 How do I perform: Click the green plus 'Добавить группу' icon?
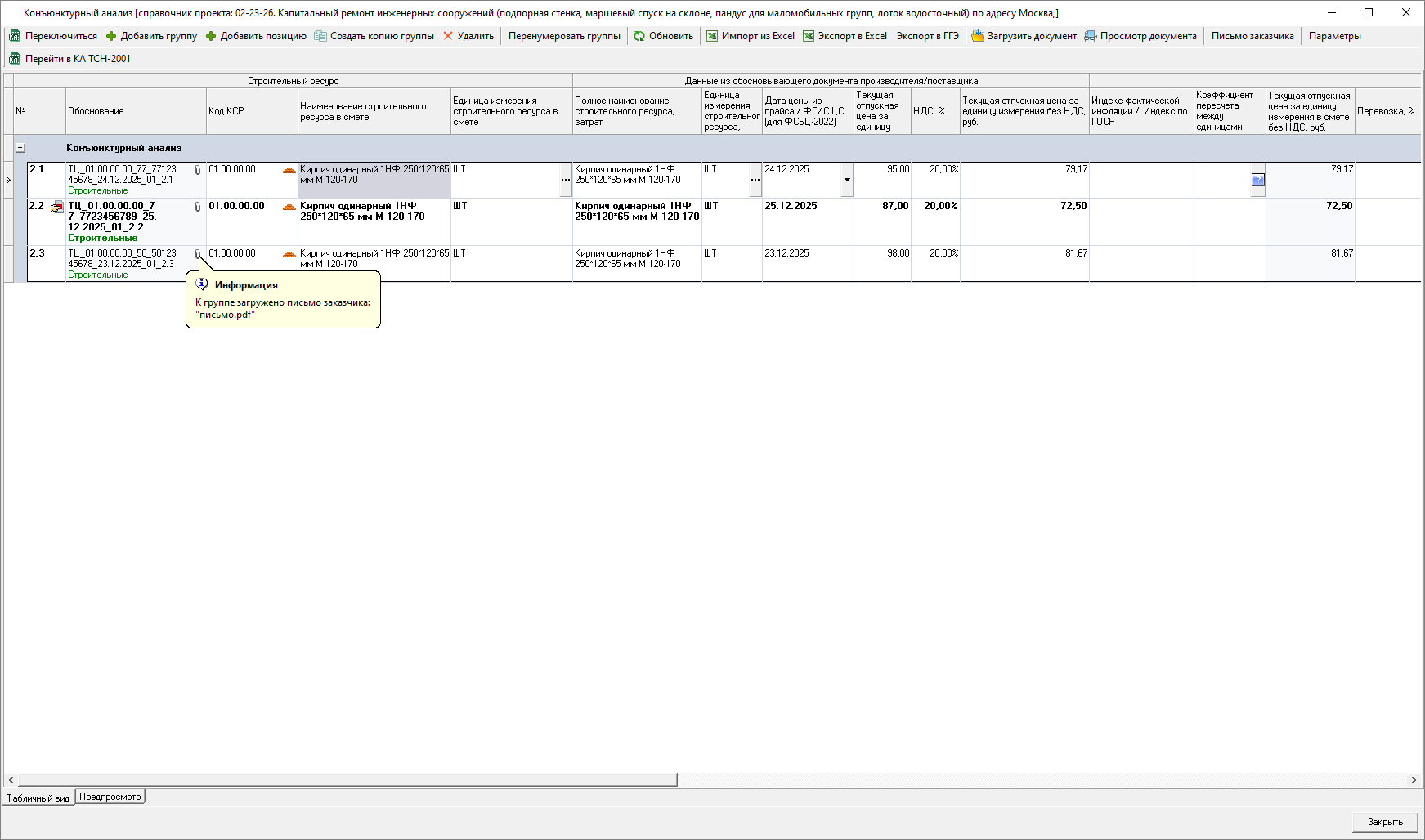(111, 36)
